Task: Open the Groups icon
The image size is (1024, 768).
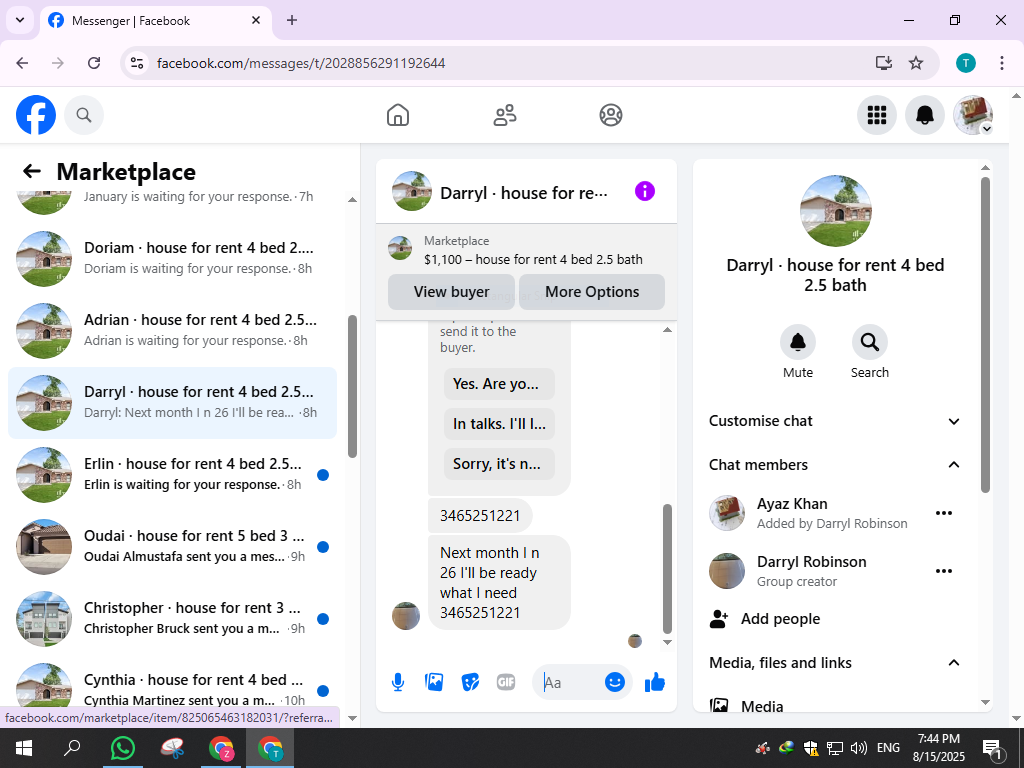Action: [611, 115]
